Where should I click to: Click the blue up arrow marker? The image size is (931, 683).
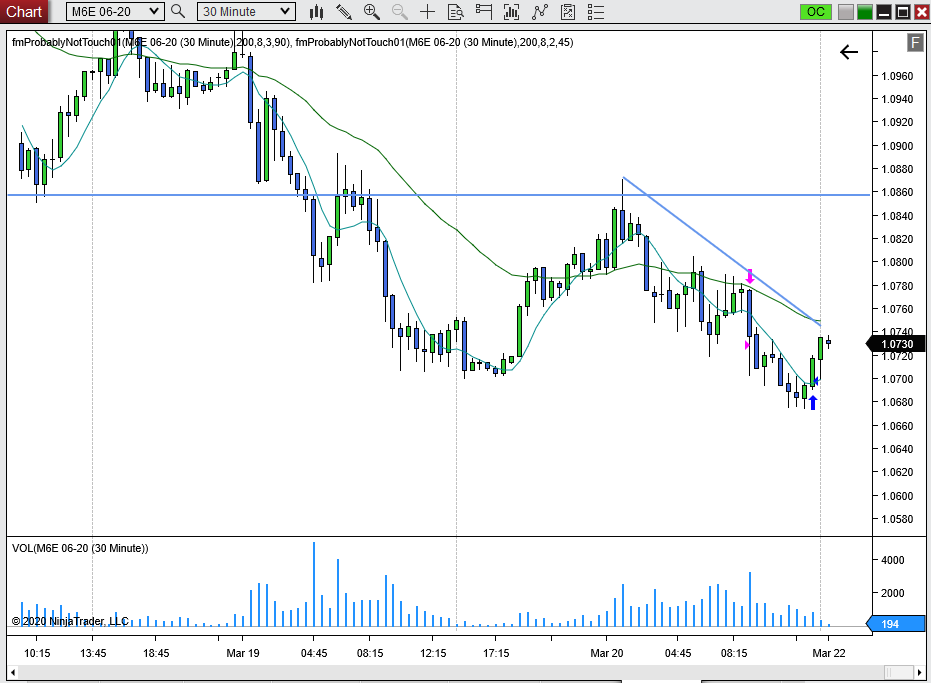[813, 402]
